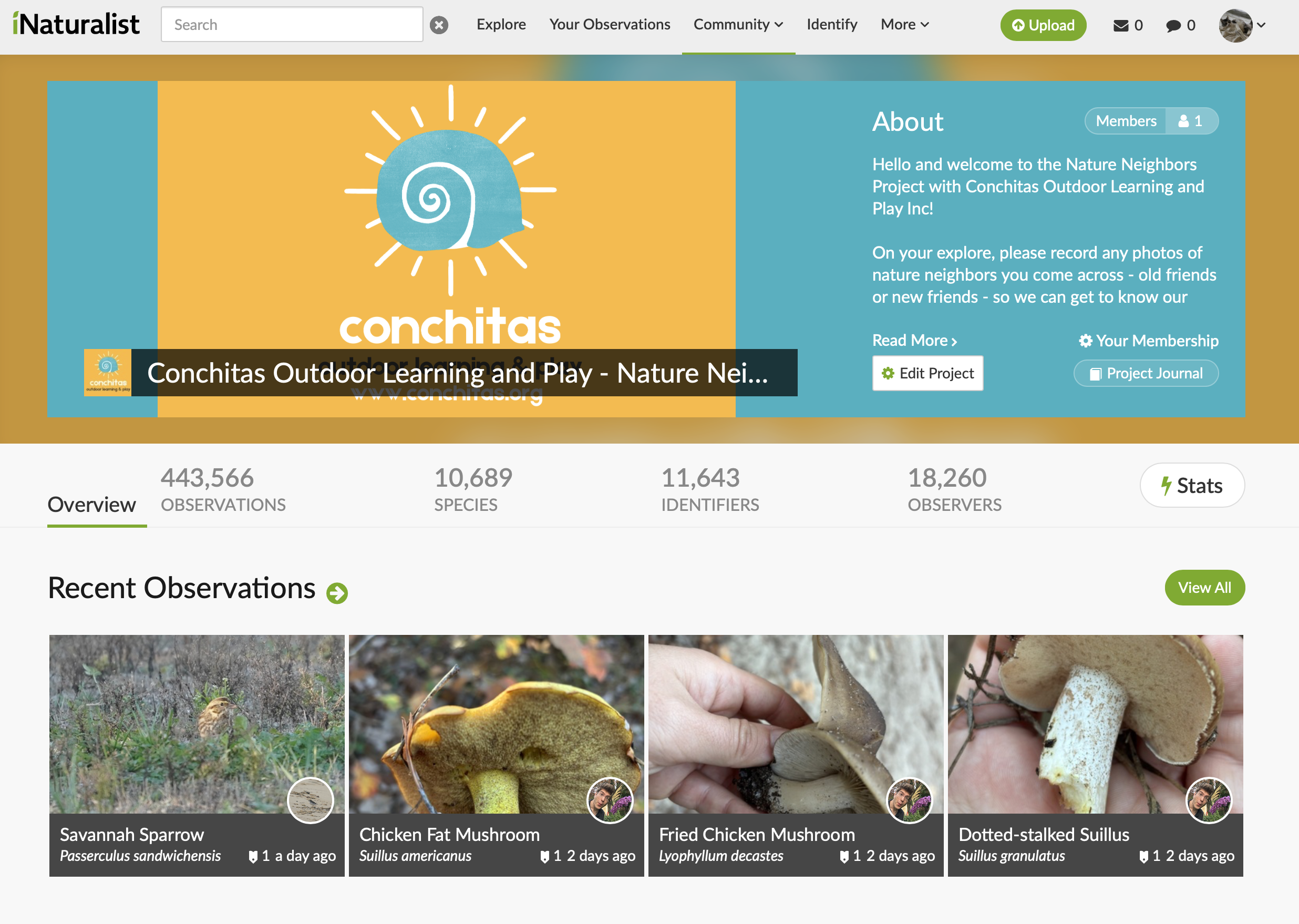Image resolution: width=1299 pixels, height=924 pixels.
Task: Click the Conchitas project logo icon
Action: pyautogui.click(x=108, y=372)
